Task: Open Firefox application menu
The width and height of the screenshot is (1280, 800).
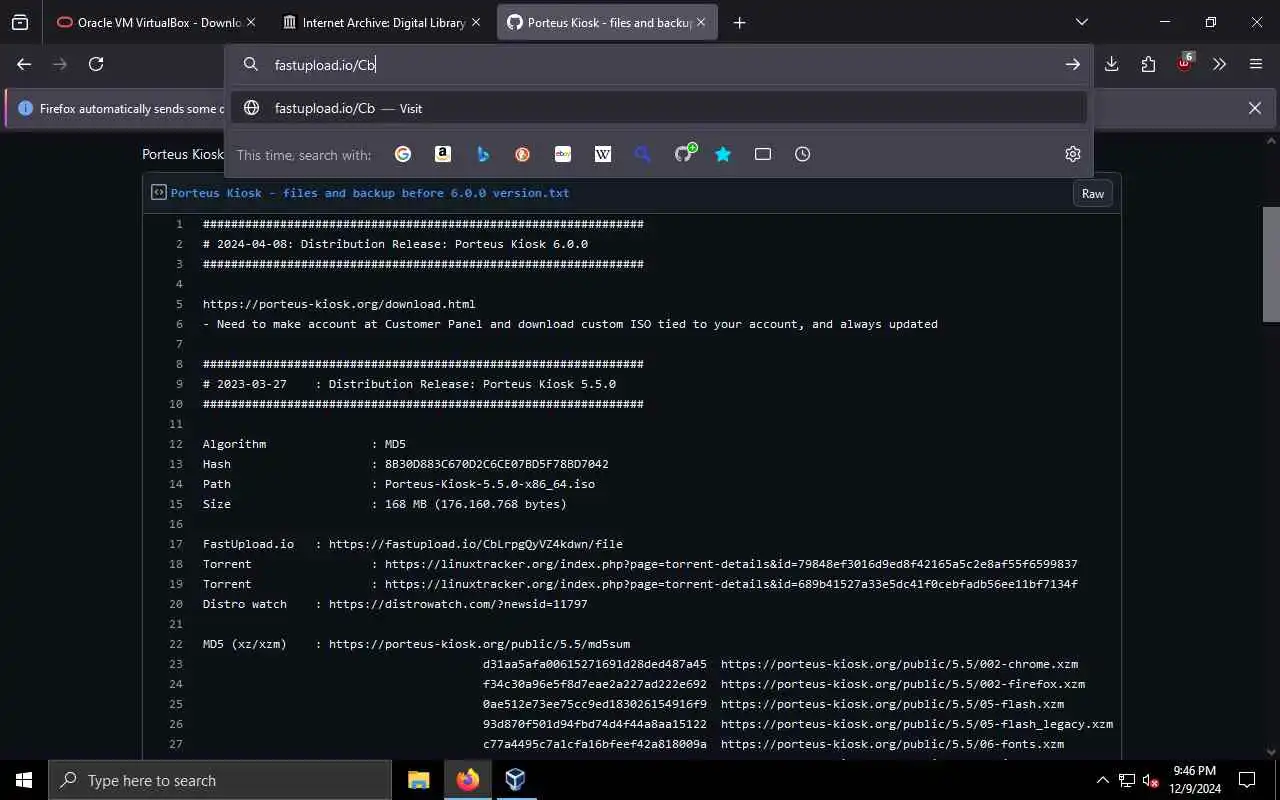Action: 1256,64
